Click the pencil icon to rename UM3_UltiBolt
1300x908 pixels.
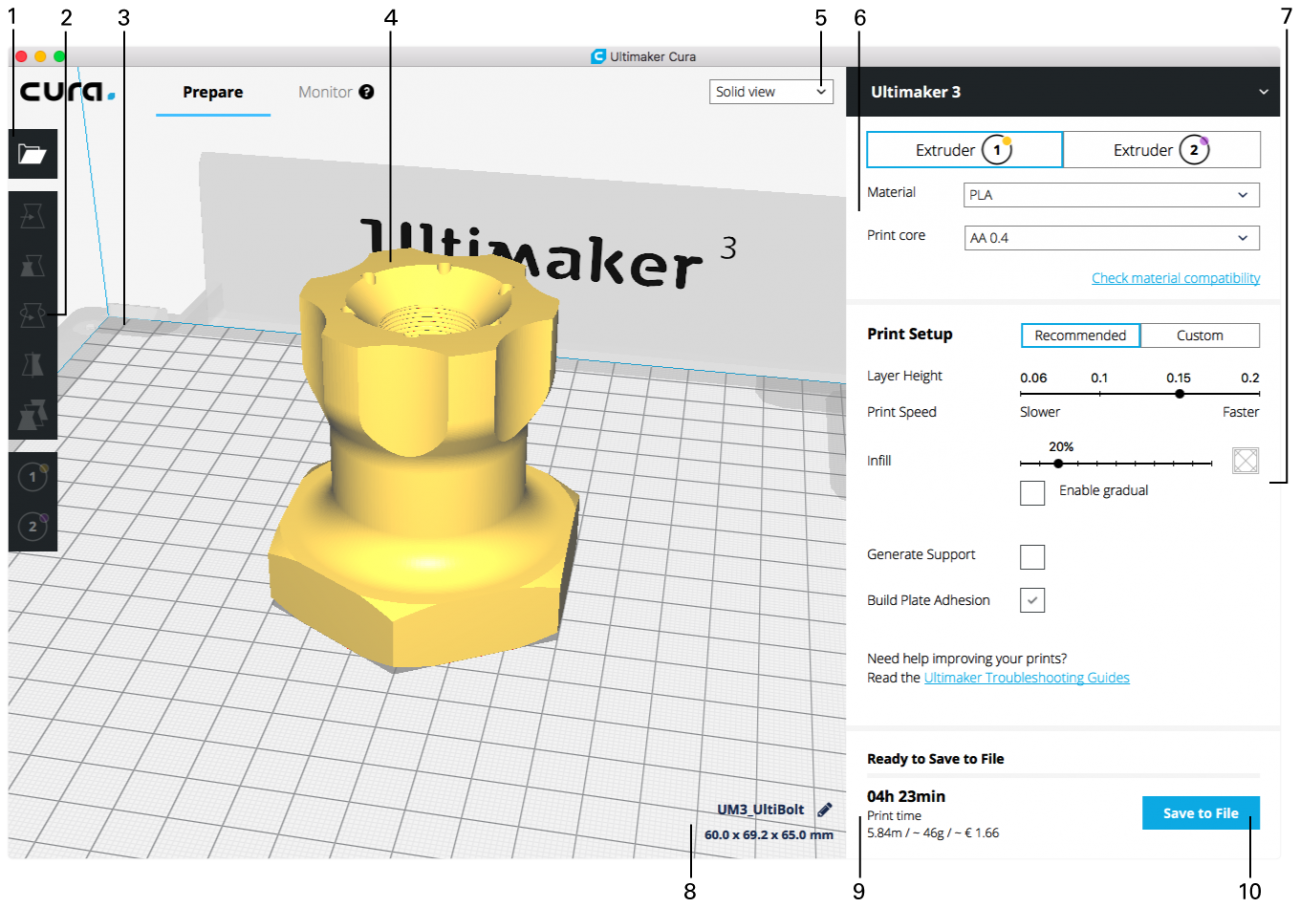point(824,810)
